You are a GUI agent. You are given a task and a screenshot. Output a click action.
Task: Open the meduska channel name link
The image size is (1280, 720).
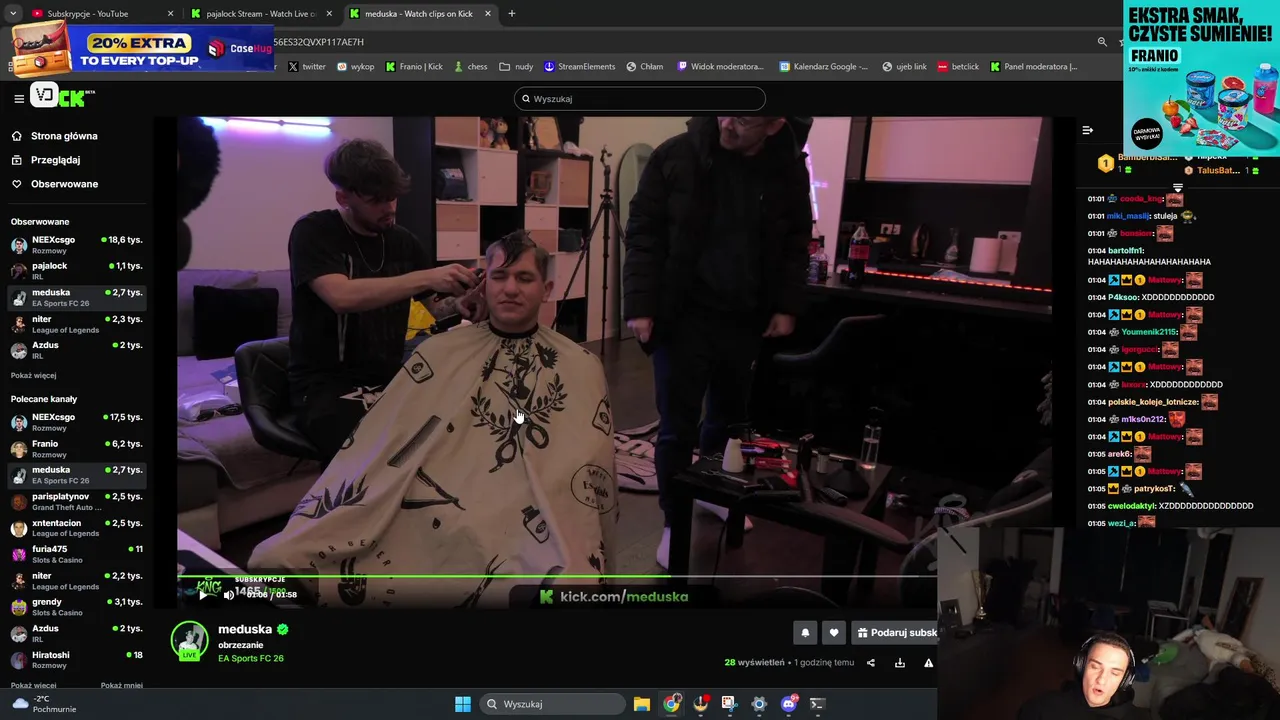pos(245,629)
